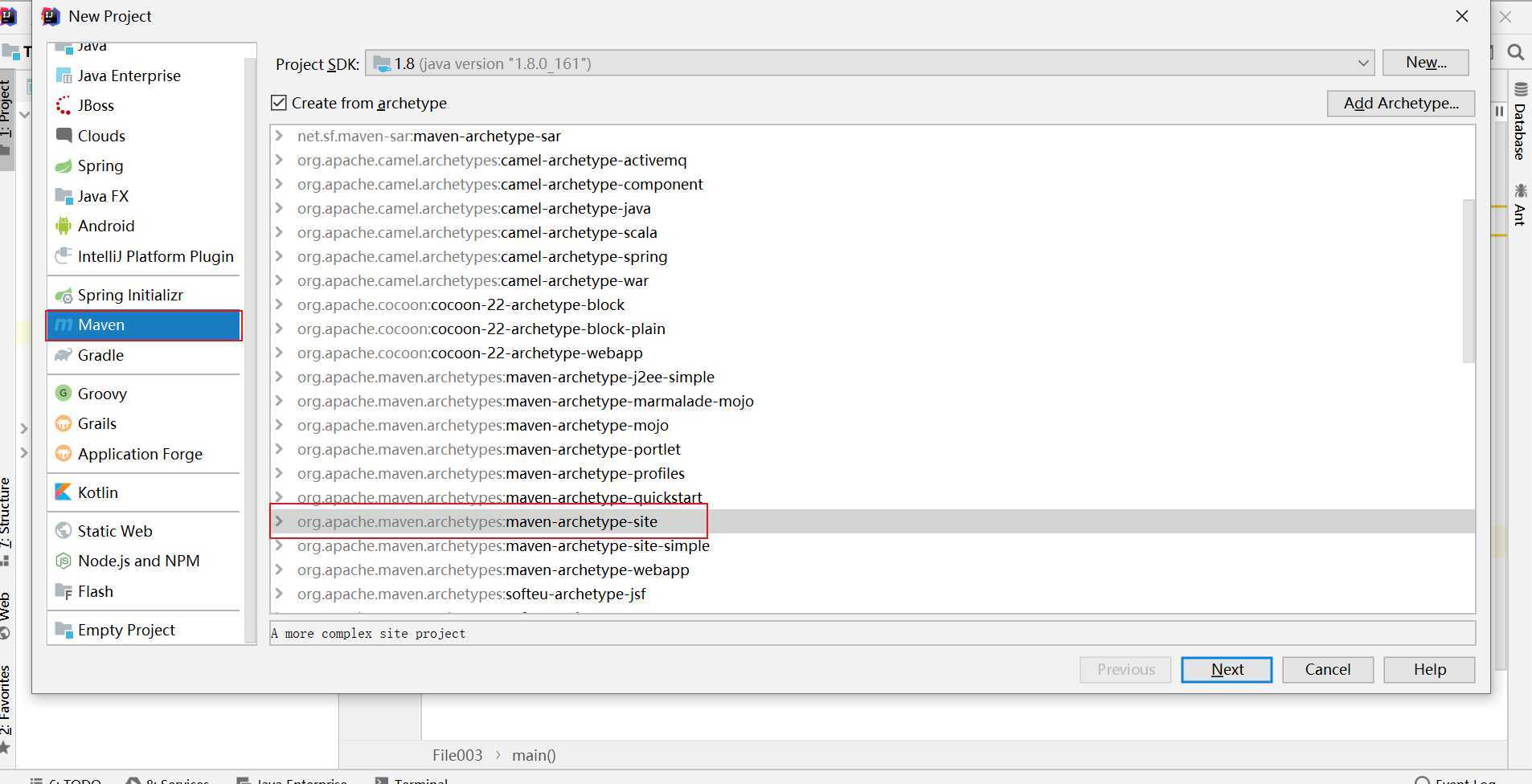Expand camel-archetype-java node
Image resolution: width=1532 pixels, height=784 pixels.
279,208
